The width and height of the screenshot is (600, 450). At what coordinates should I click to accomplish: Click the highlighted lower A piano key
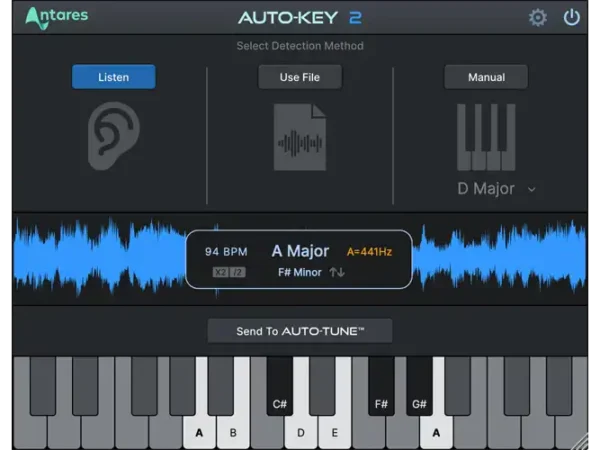point(199,433)
